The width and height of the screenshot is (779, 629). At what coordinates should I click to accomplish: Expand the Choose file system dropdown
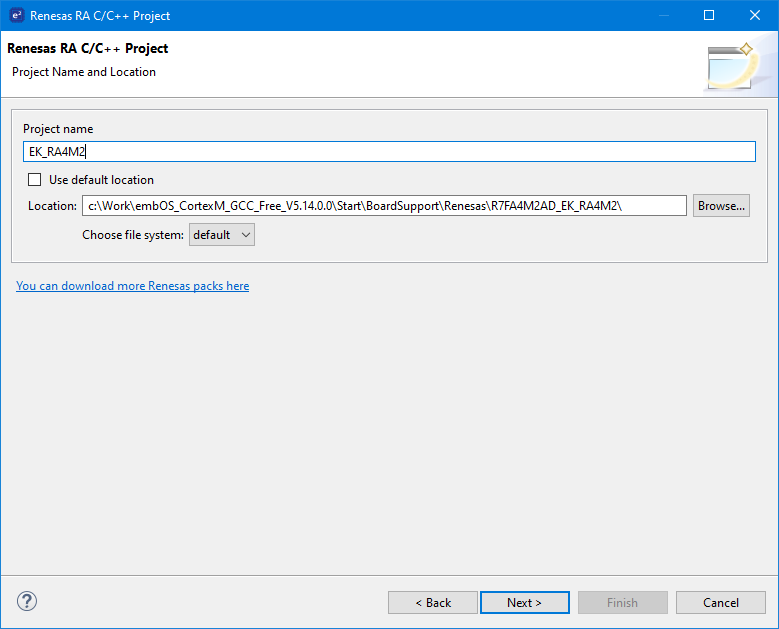pyautogui.click(x=222, y=235)
